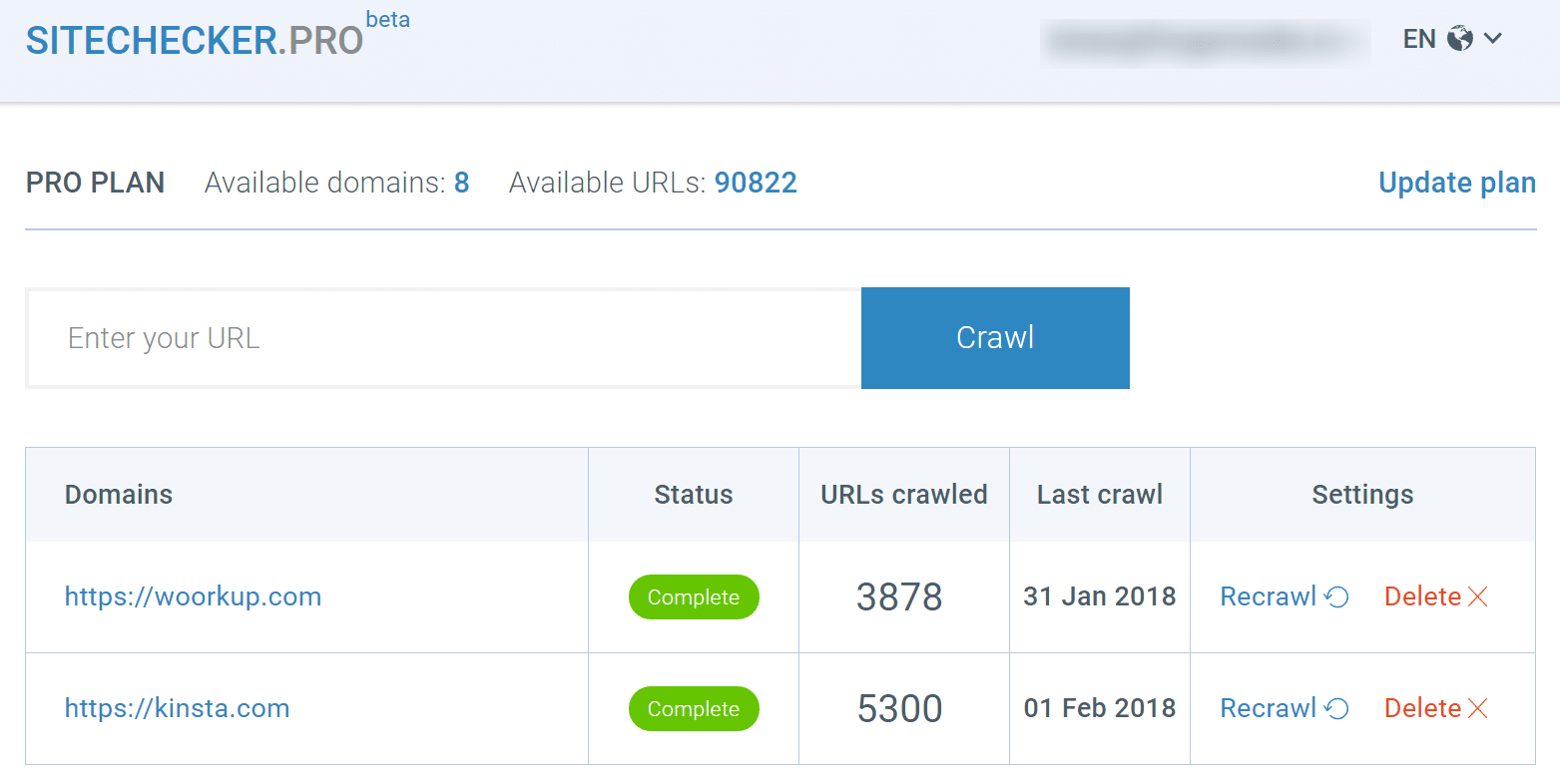Image resolution: width=1560 pixels, height=784 pixels.
Task: Click the beta label beside the logo
Action: pos(388,20)
